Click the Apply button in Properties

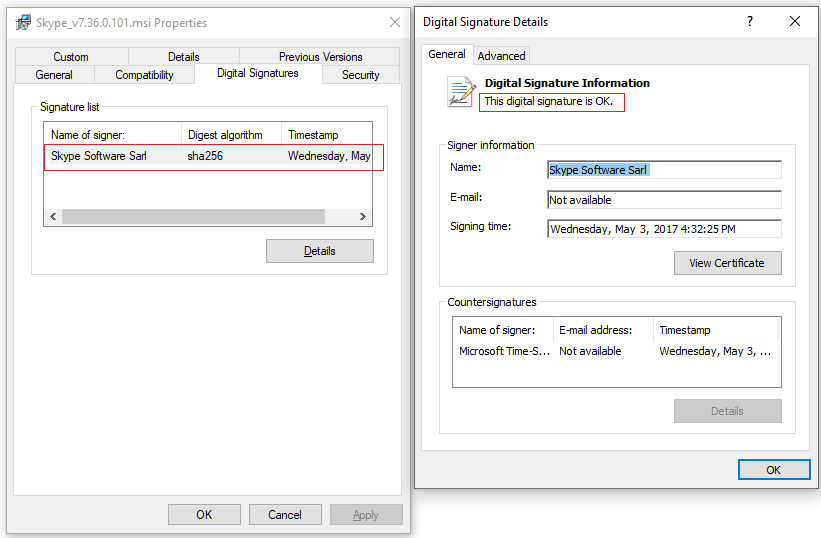pos(366,515)
